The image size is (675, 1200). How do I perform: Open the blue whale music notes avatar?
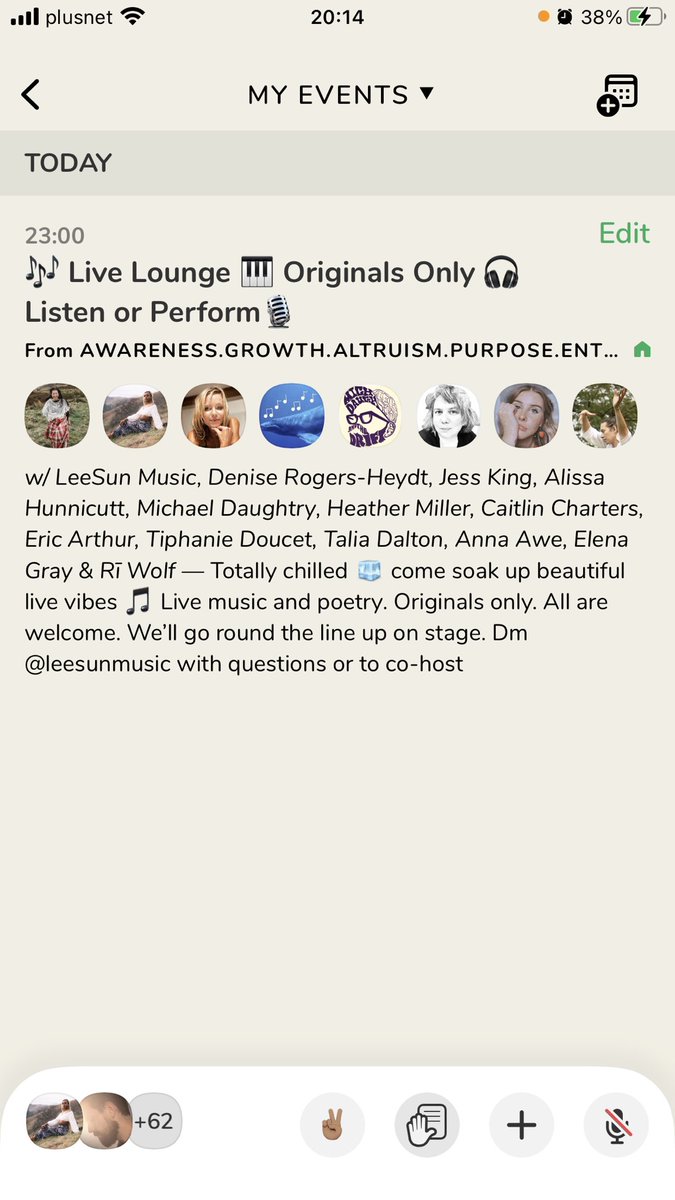[292, 416]
